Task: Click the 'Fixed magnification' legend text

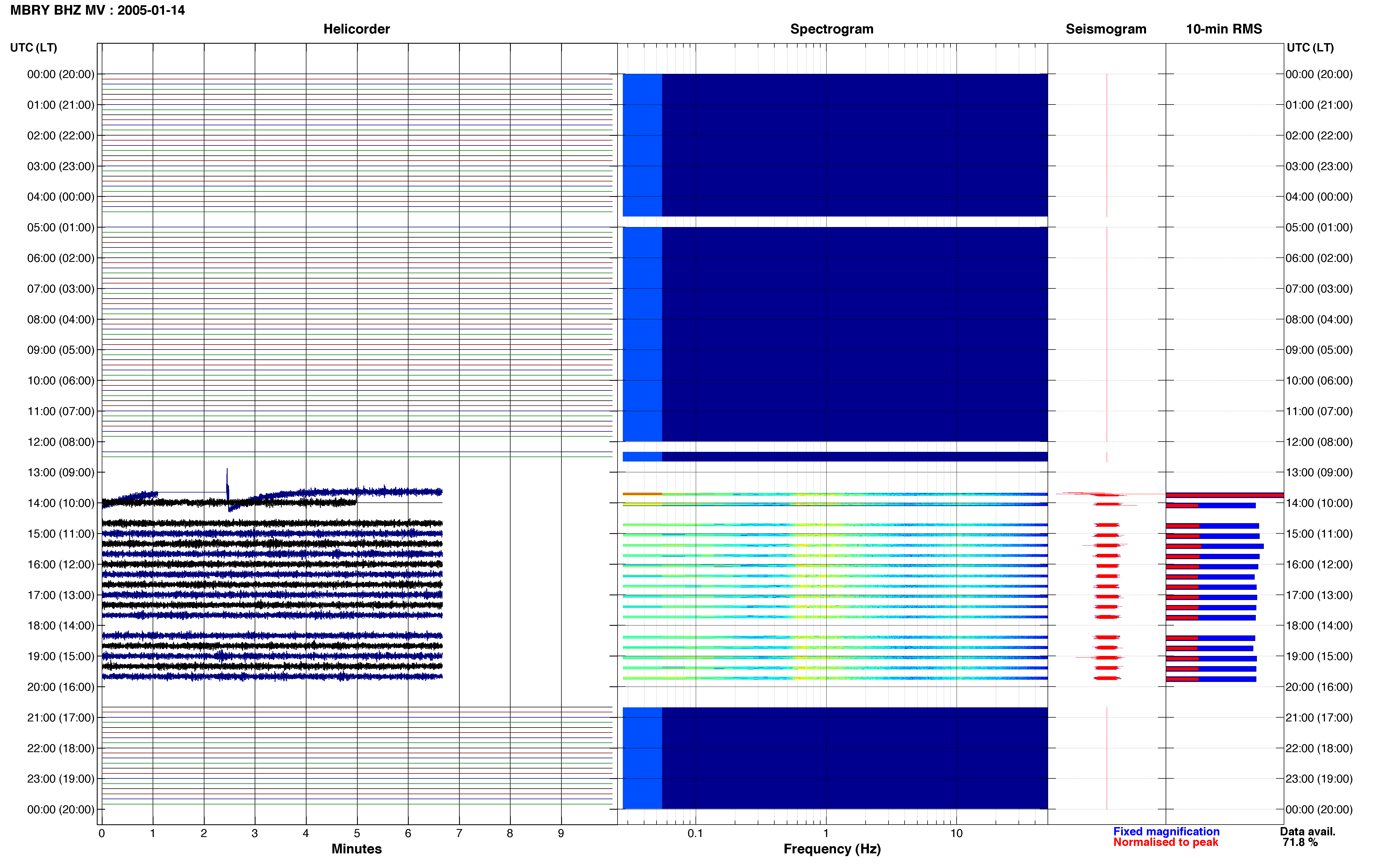Action: tap(1166, 832)
